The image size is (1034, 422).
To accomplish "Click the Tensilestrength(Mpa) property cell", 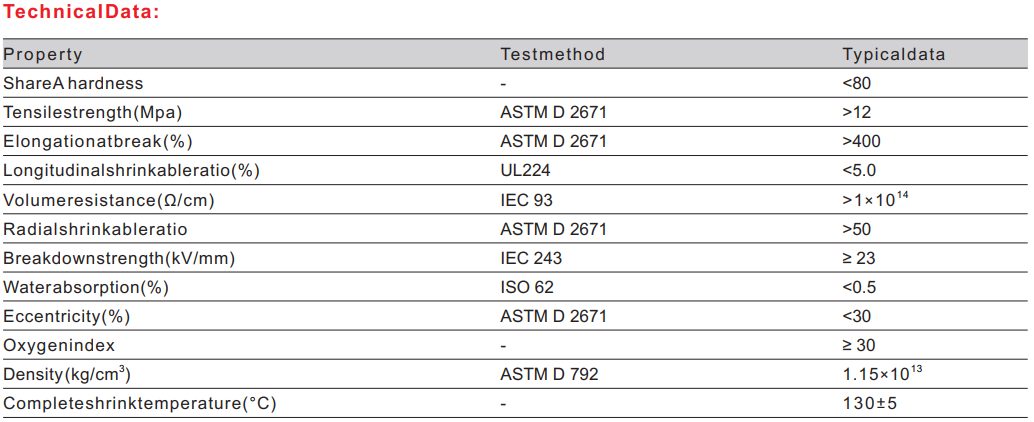I will coord(93,113).
